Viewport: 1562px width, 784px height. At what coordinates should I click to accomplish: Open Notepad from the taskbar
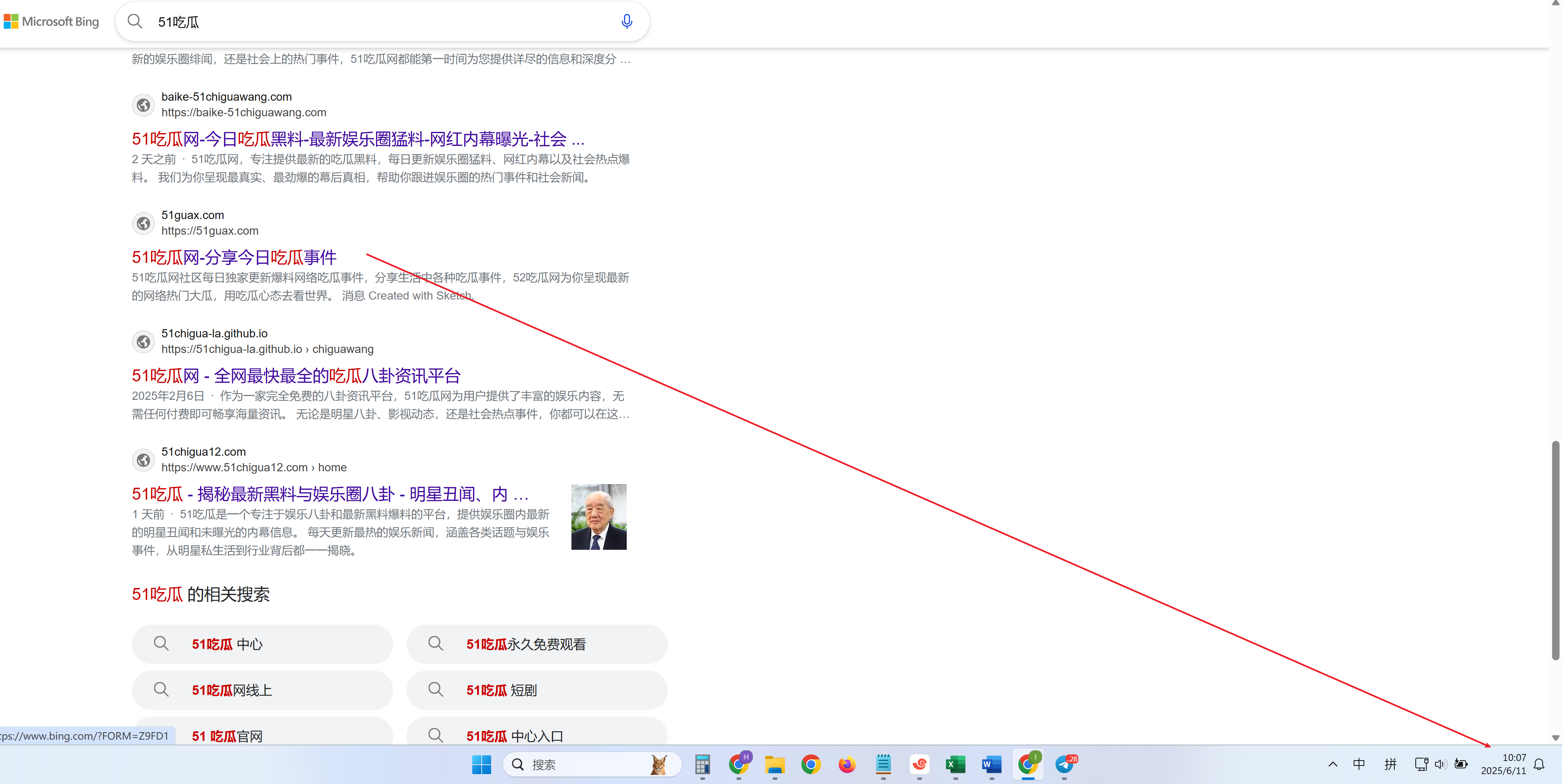(x=883, y=765)
